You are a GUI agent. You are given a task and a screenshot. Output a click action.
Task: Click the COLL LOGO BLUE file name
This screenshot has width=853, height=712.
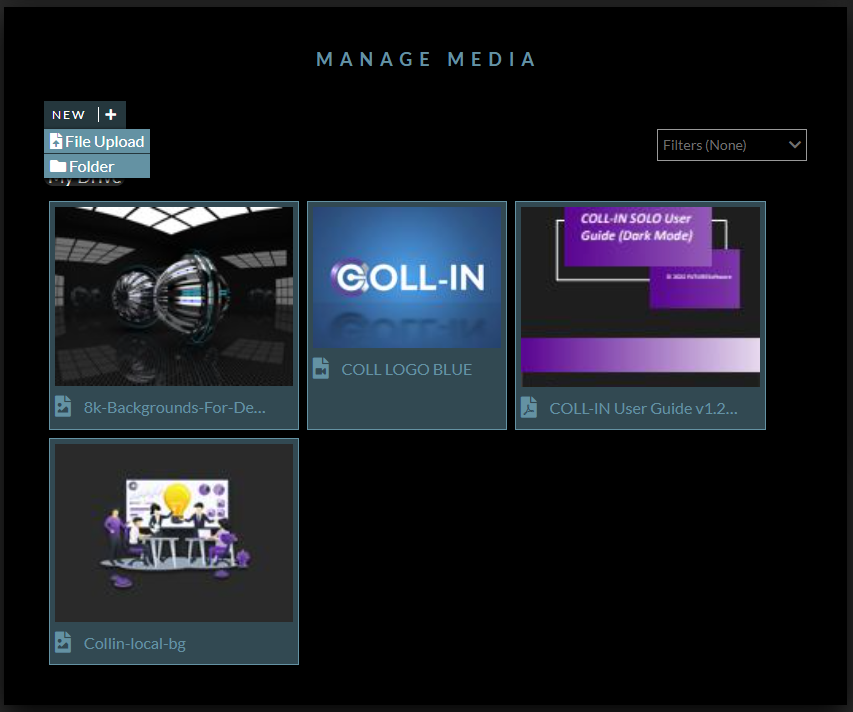point(406,369)
